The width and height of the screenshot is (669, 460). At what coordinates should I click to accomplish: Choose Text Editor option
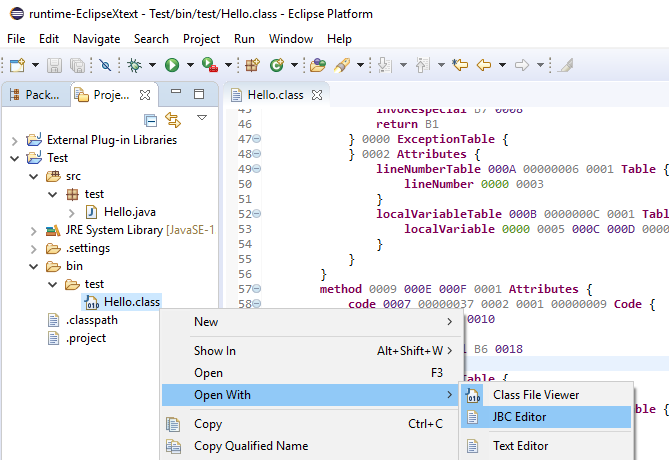click(x=546, y=446)
